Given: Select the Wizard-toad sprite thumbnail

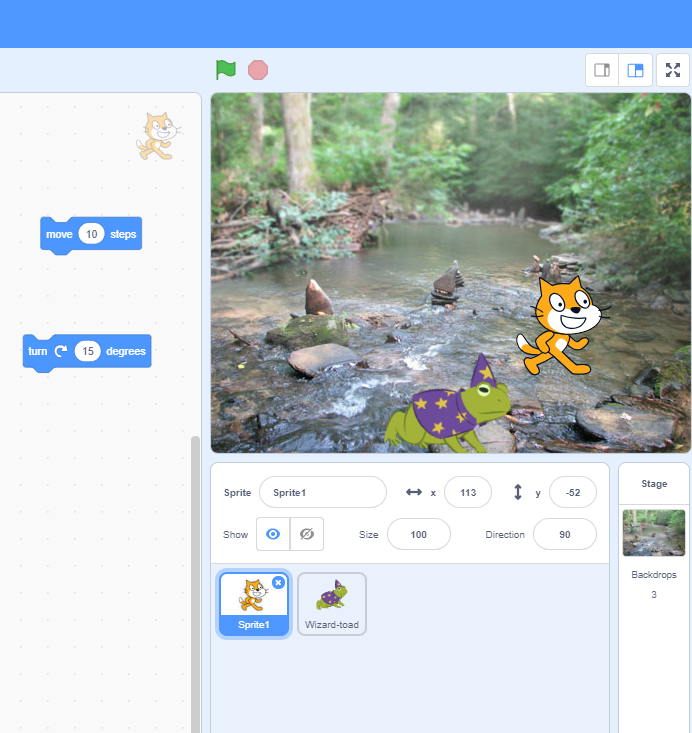Looking at the screenshot, I should point(332,604).
